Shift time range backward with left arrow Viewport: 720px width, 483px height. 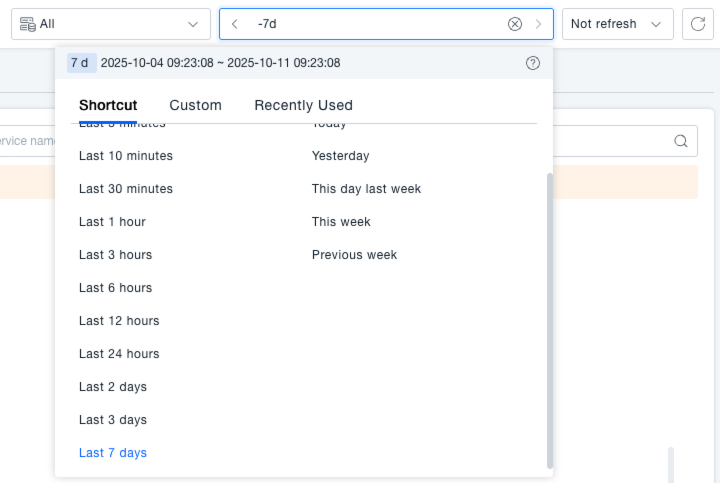pos(234,24)
